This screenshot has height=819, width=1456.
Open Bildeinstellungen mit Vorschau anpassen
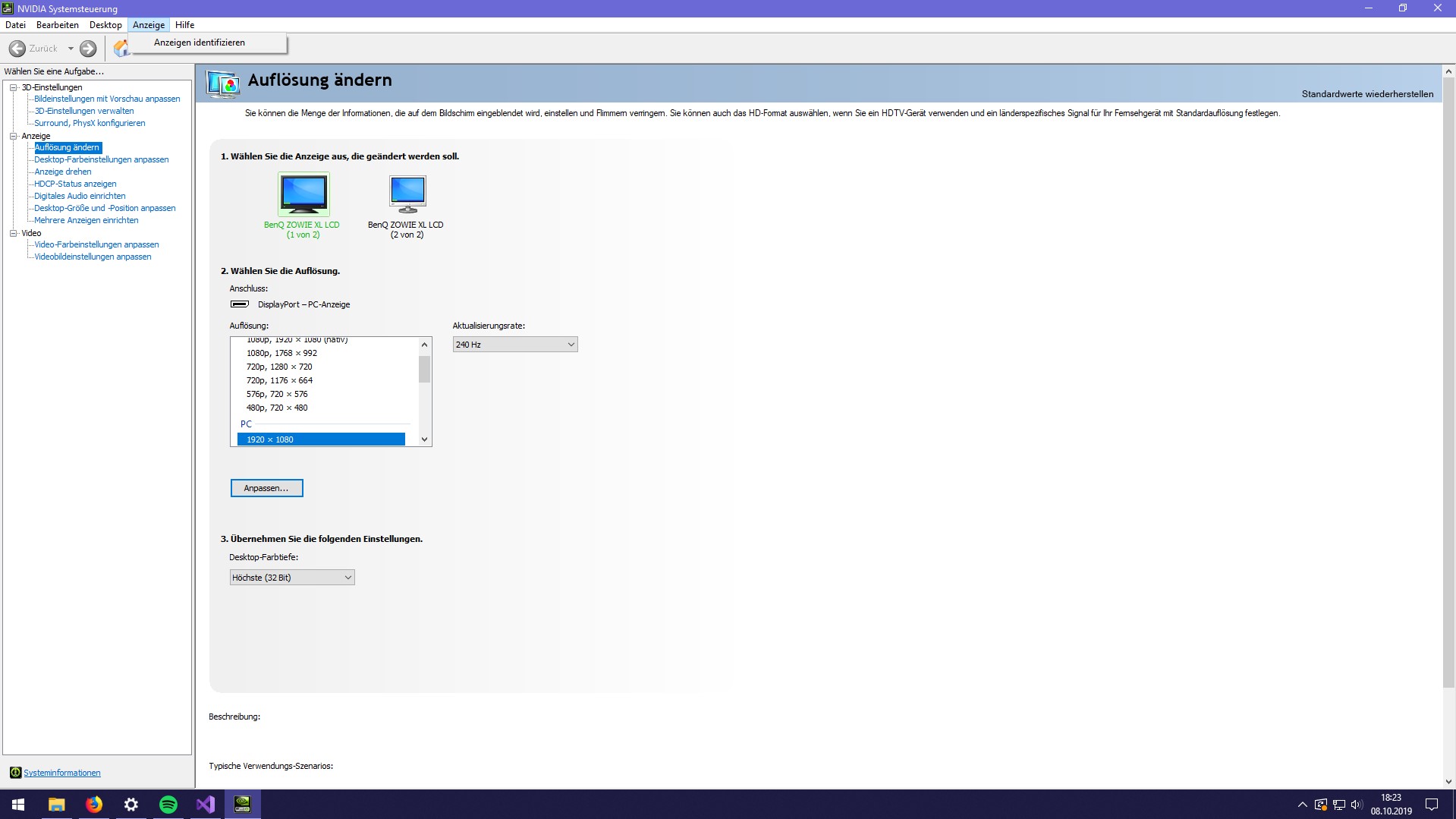(x=107, y=99)
